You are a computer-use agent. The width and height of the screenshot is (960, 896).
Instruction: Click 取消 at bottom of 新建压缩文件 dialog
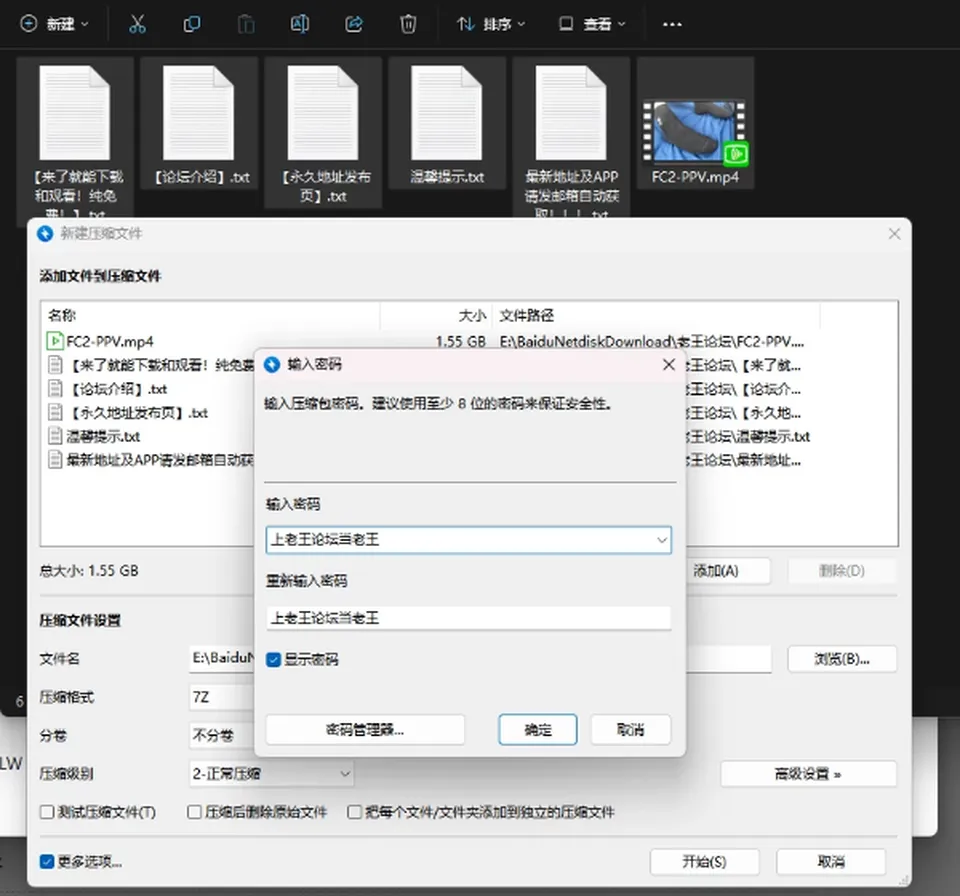pyautogui.click(x=831, y=862)
